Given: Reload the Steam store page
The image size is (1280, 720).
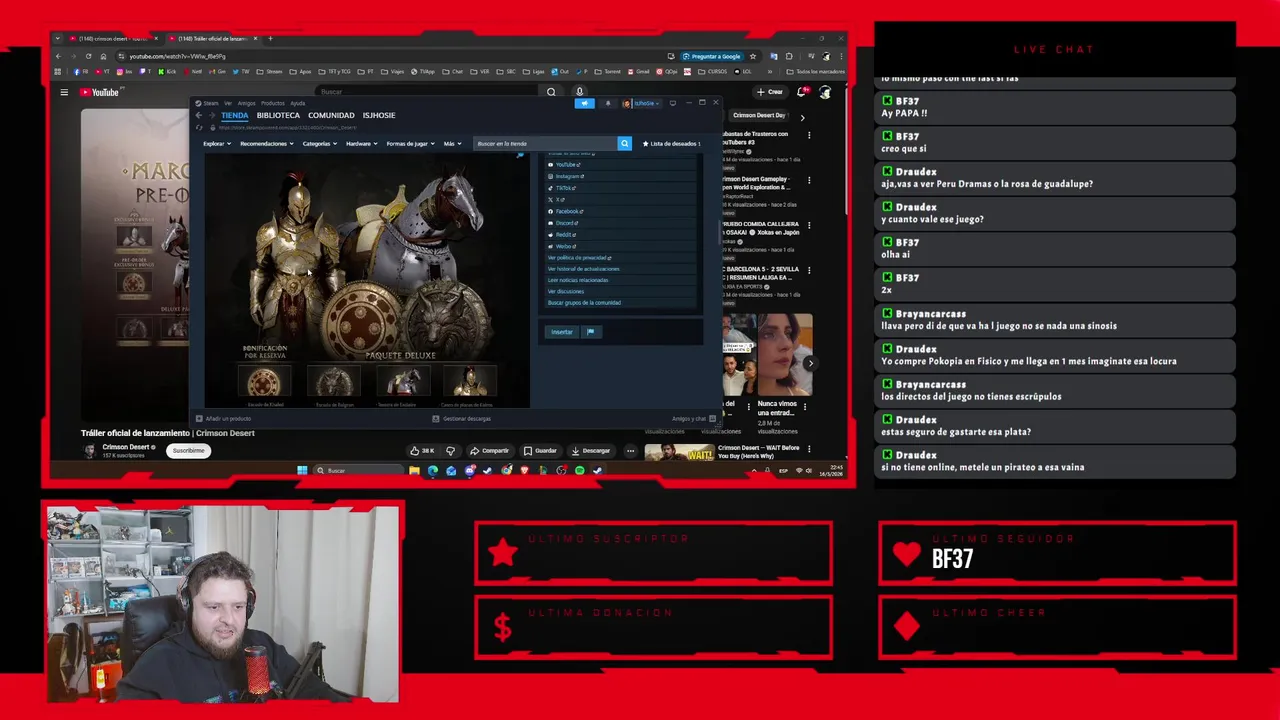Looking at the screenshot, I should pyautogui.click(x=199, y=127).
